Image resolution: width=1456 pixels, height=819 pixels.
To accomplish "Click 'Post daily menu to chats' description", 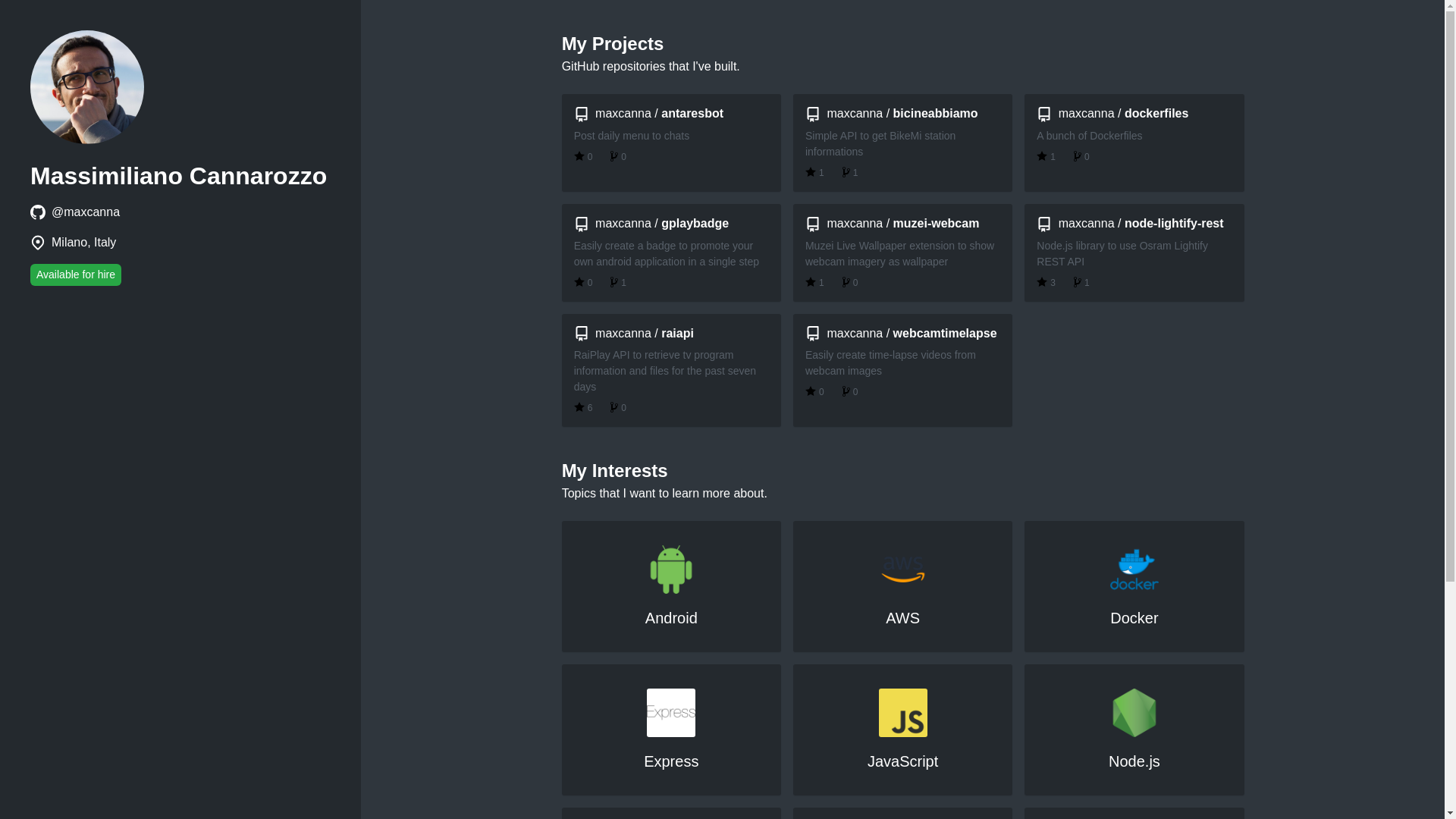I will [x=632, y=136].
